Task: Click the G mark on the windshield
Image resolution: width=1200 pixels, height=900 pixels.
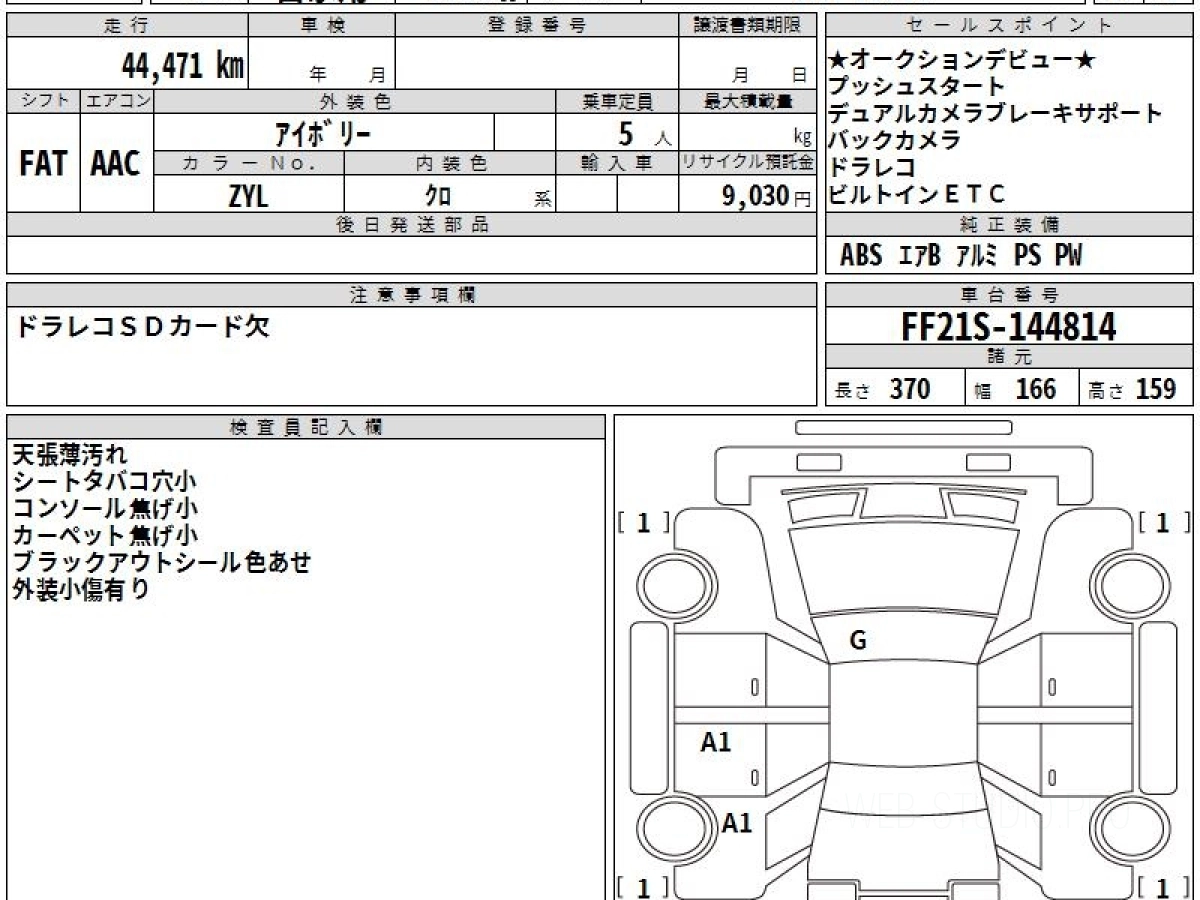Action: click(857, 641)
